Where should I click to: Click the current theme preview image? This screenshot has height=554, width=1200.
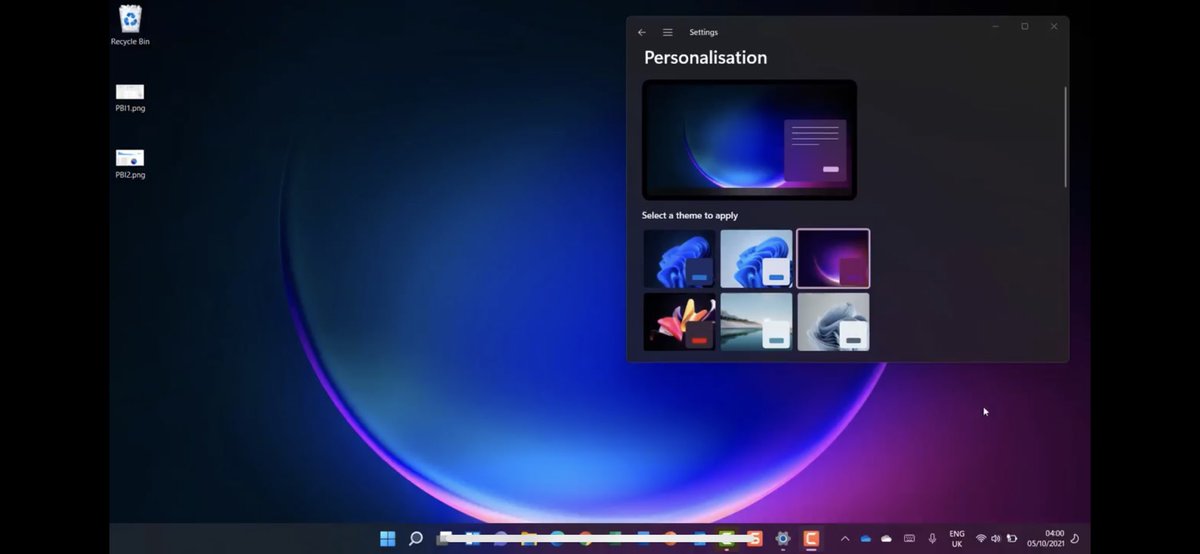[749, 140]
